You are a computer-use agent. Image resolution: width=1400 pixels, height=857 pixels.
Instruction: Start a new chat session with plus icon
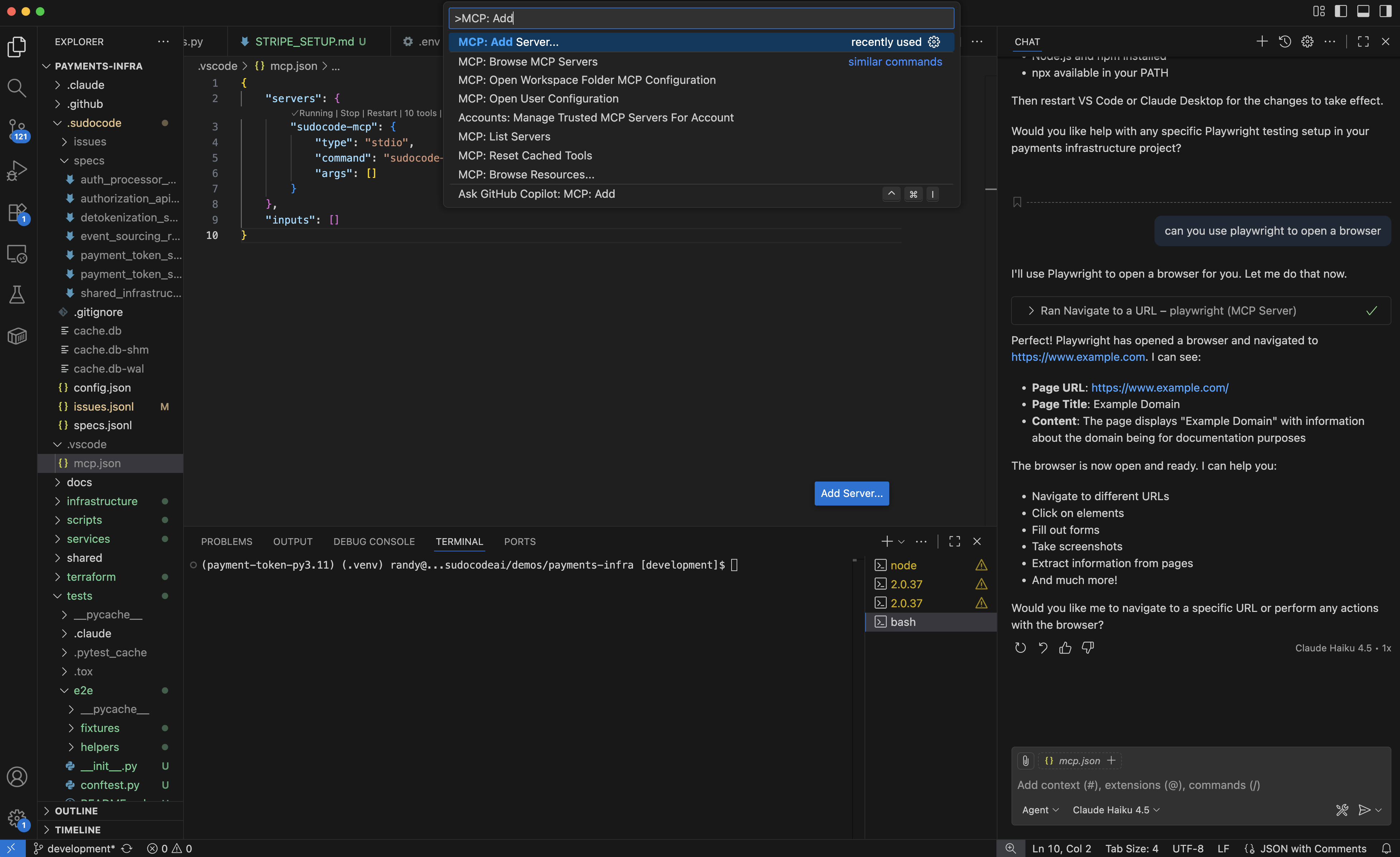[1261, 41]
